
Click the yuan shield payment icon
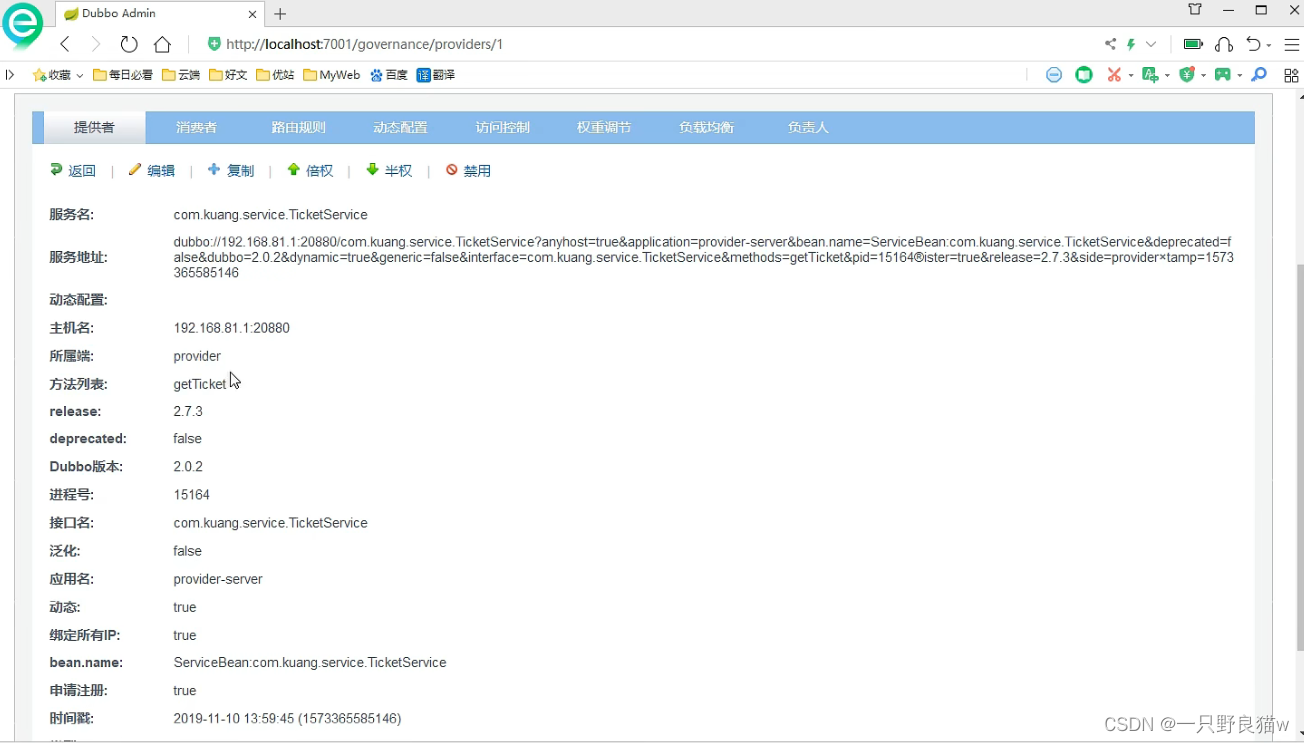click(1187, 75)
